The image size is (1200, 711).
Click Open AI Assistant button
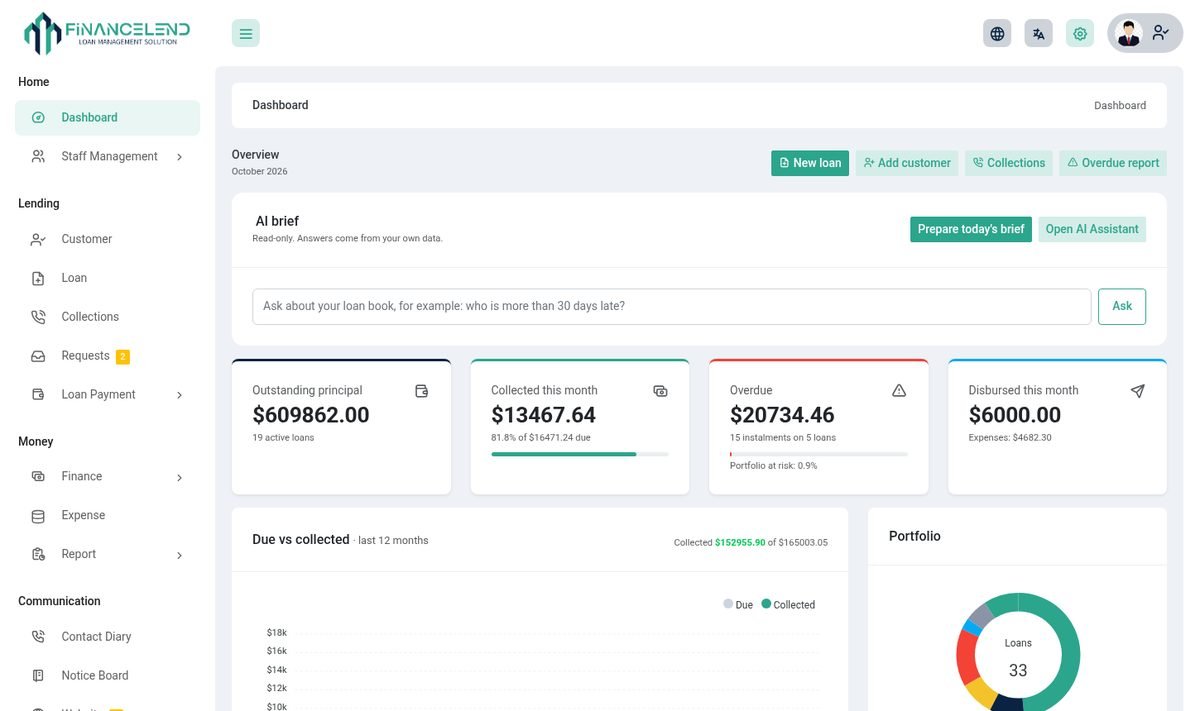[1092, 229]
